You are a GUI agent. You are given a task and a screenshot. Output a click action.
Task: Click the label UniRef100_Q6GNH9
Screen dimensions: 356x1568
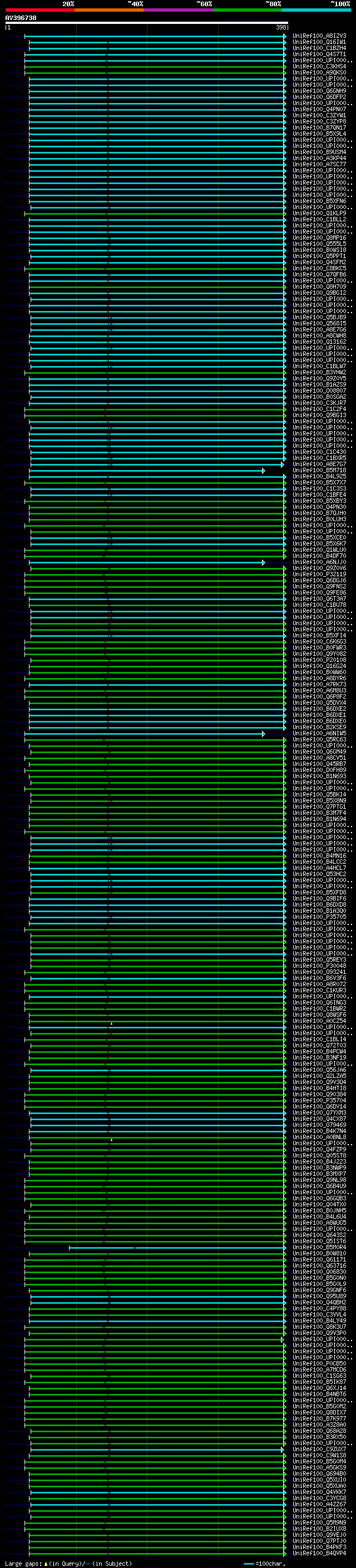pos(319,91)
